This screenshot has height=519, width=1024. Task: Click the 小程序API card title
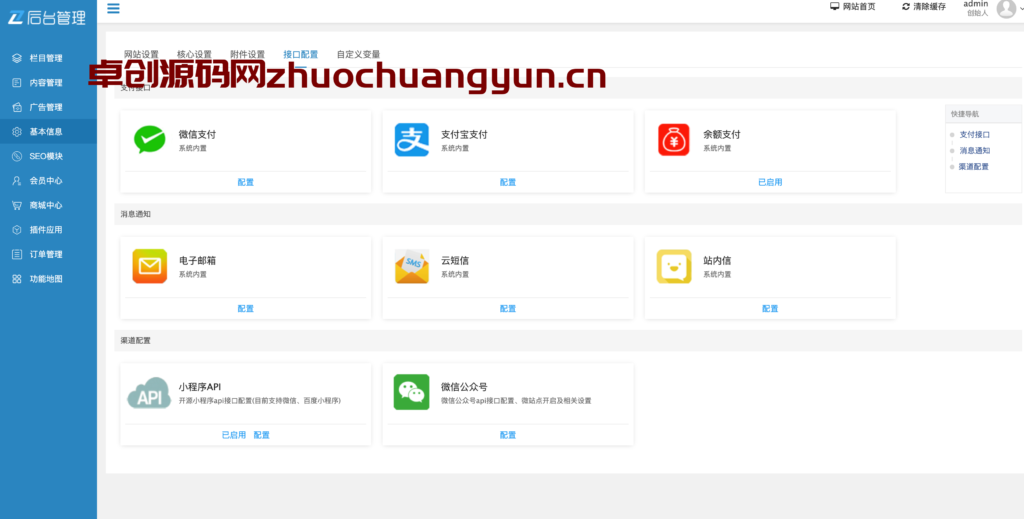click(x=200, y=387)
